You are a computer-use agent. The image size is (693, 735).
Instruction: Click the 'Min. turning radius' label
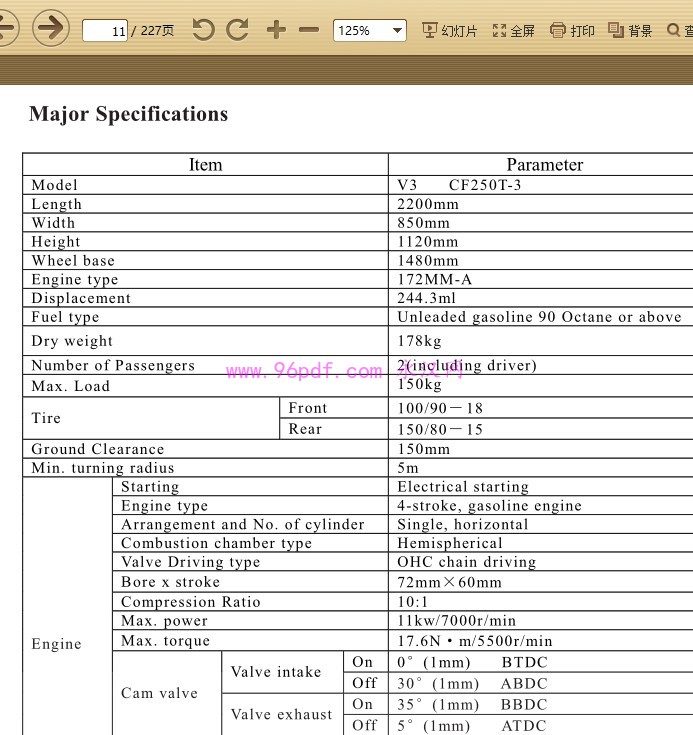(x=103, y=468)
